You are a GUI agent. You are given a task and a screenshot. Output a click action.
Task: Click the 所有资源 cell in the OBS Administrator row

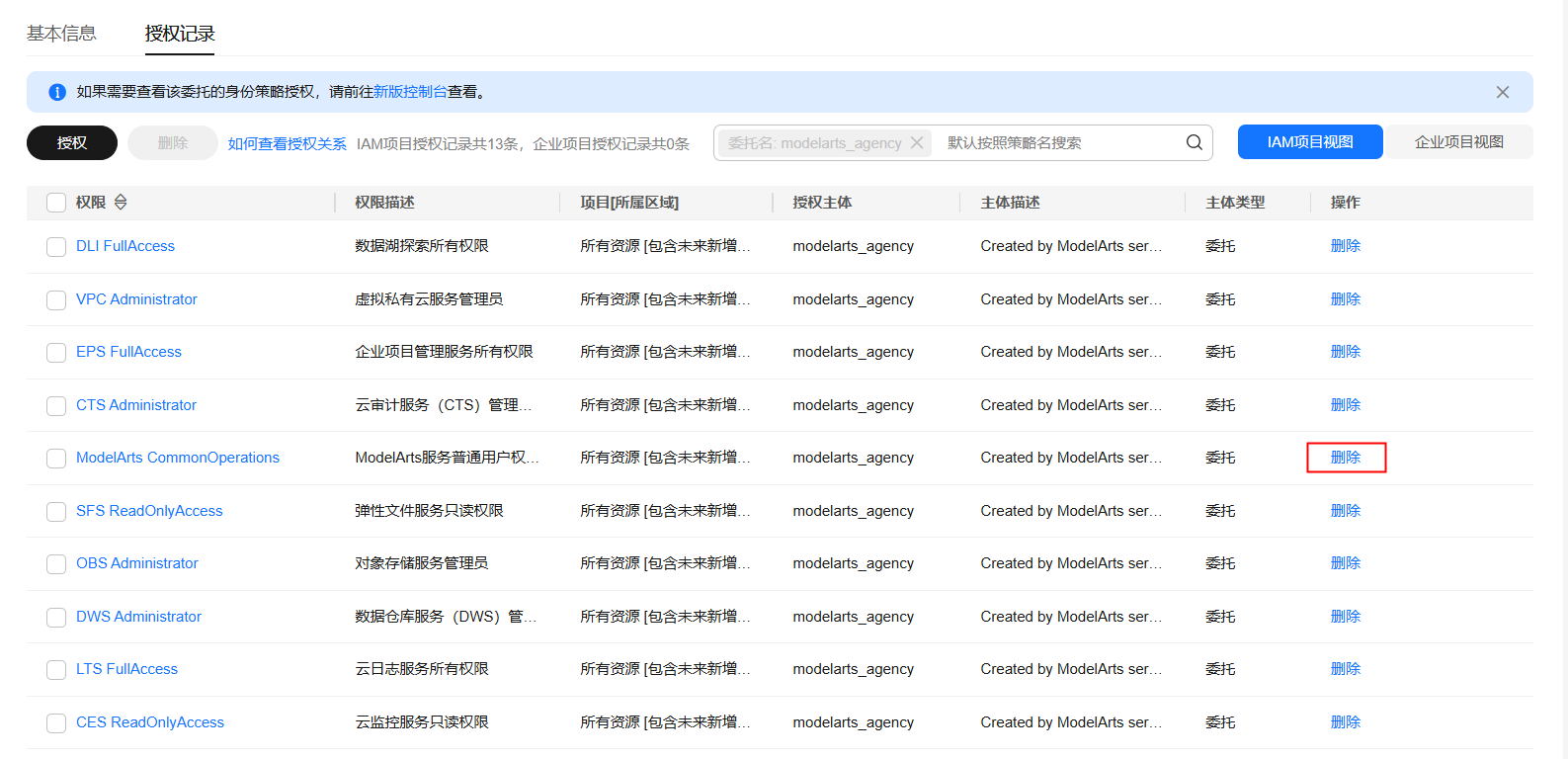(665, 563)
